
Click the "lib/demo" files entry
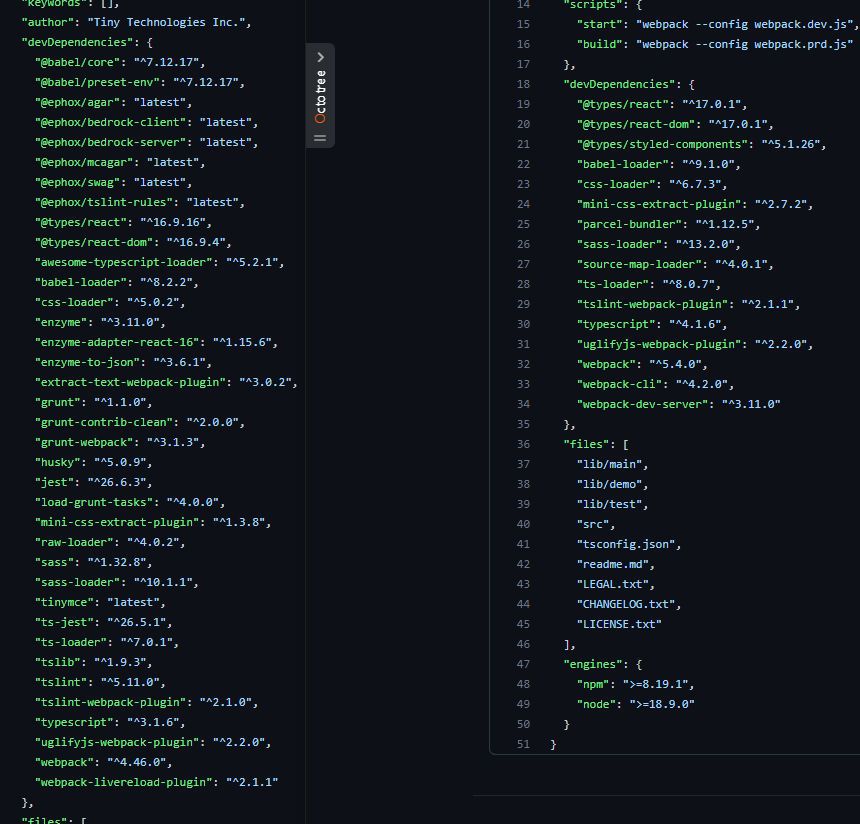(x=609, y=484)
